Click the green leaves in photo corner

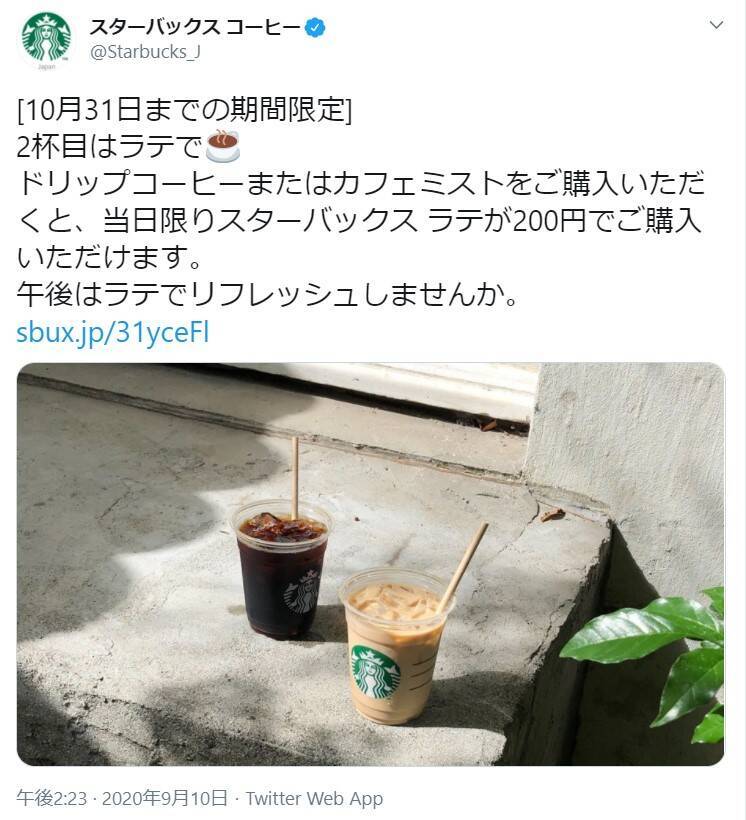pos(659,662)
